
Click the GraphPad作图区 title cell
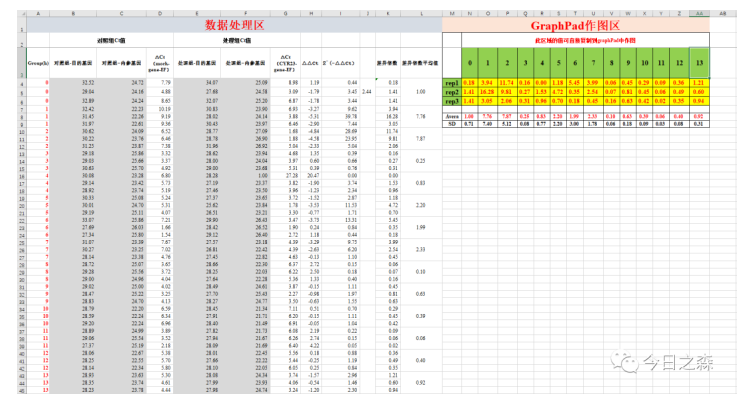(574, 24)
